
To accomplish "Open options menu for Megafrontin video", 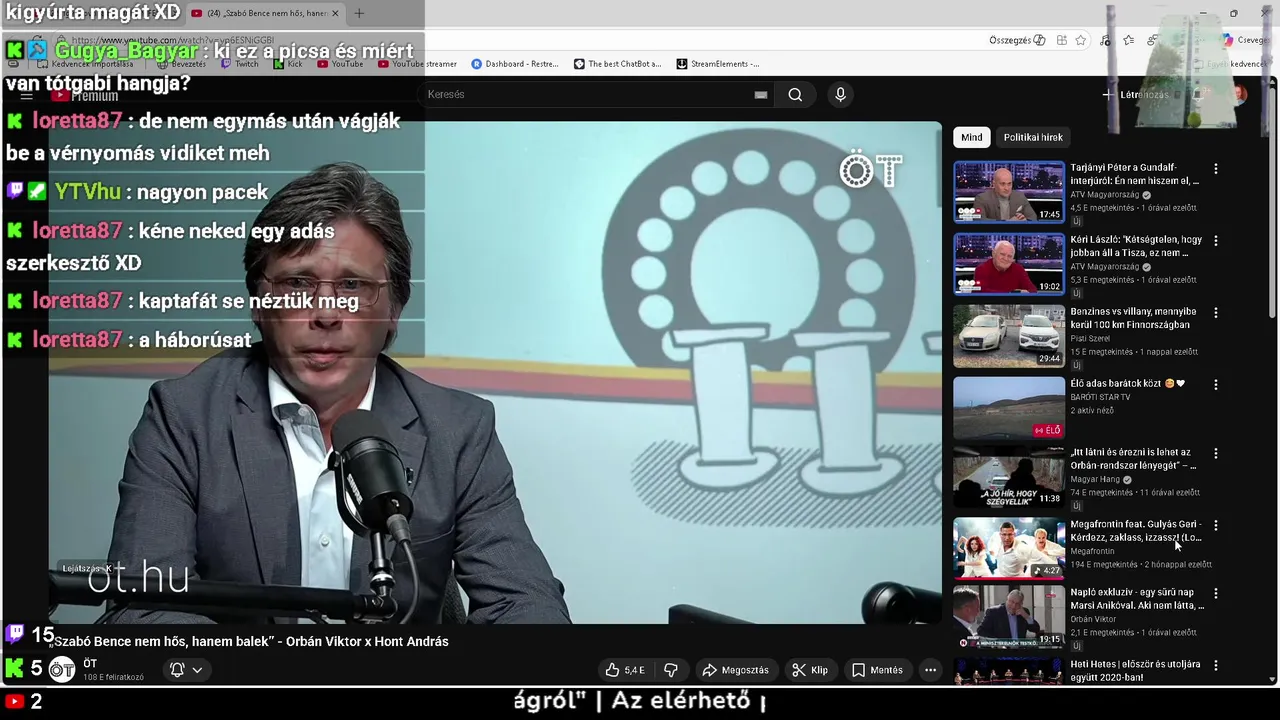I will (x=1216, y=525).
